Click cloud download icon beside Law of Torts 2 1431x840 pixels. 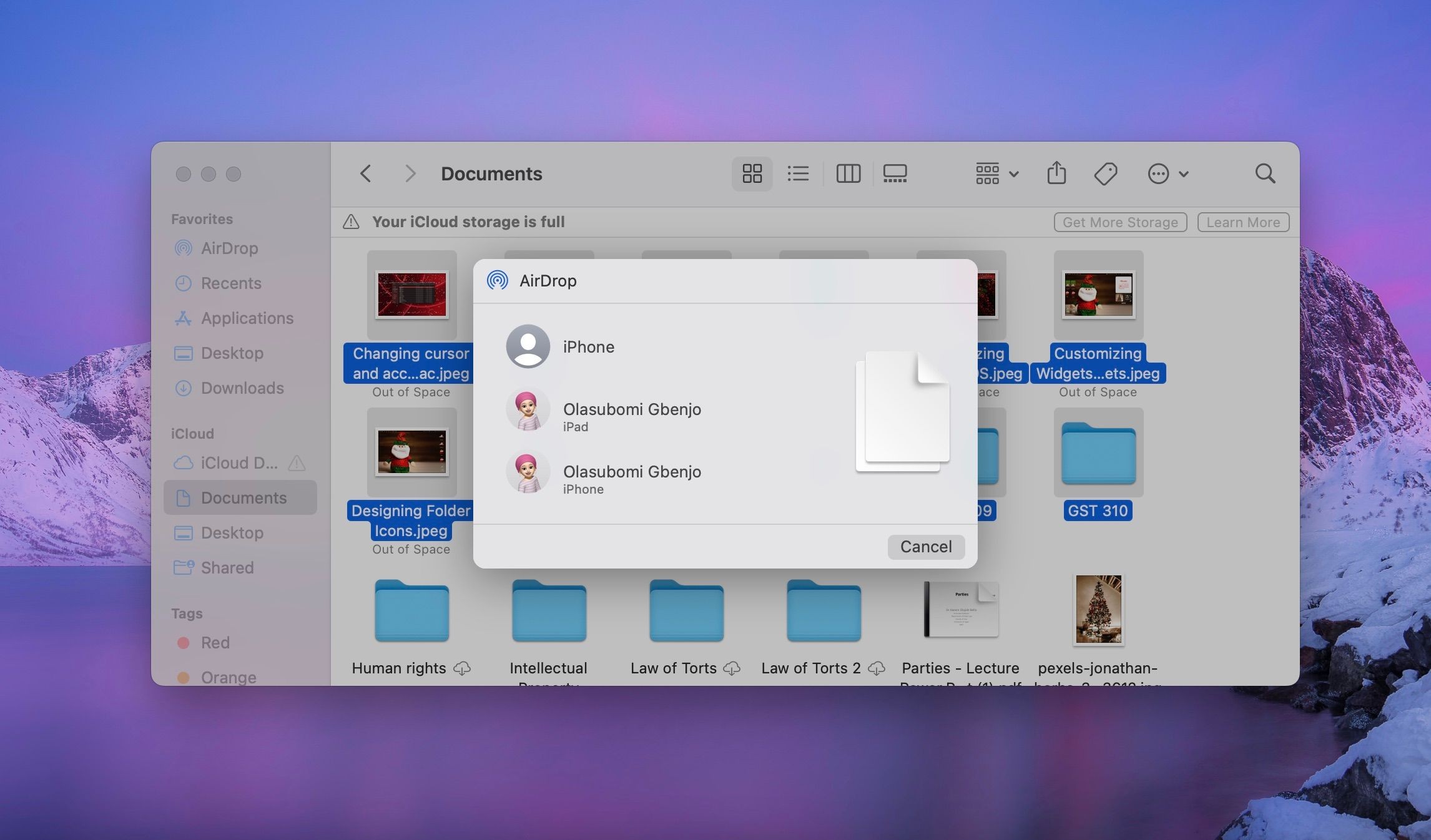point(877,668)
